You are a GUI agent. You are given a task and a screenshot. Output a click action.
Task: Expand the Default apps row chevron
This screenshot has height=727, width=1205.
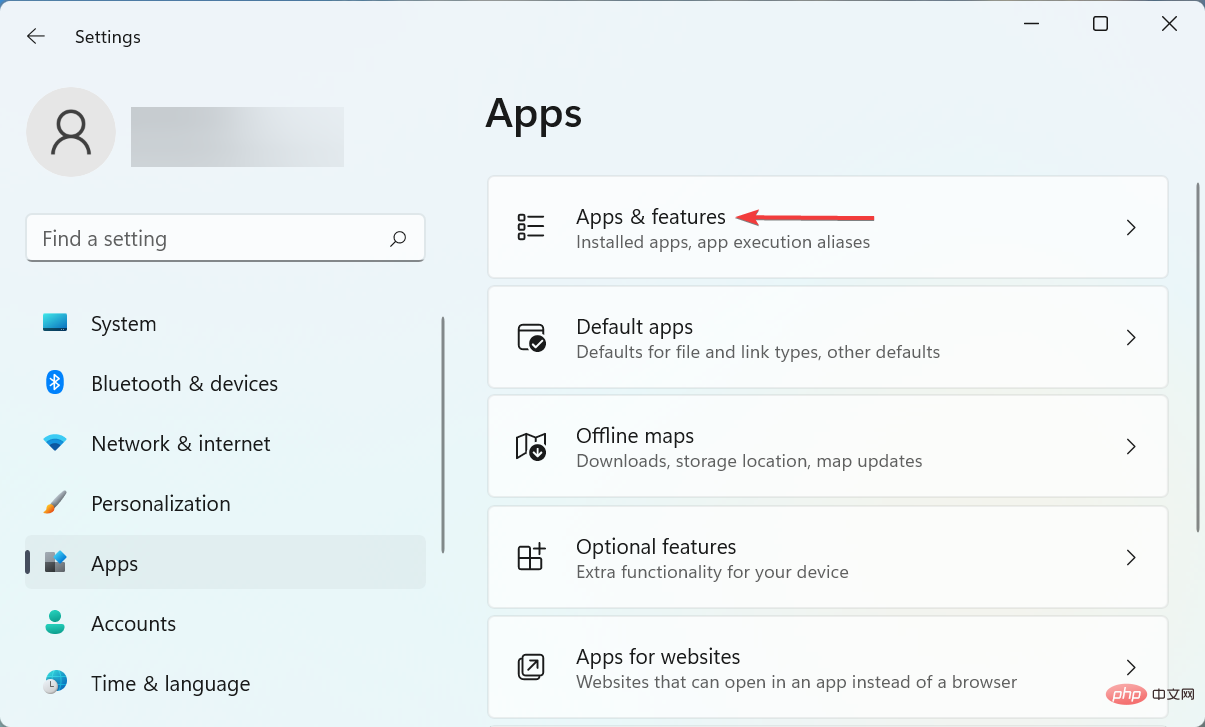coord(1131,337)
